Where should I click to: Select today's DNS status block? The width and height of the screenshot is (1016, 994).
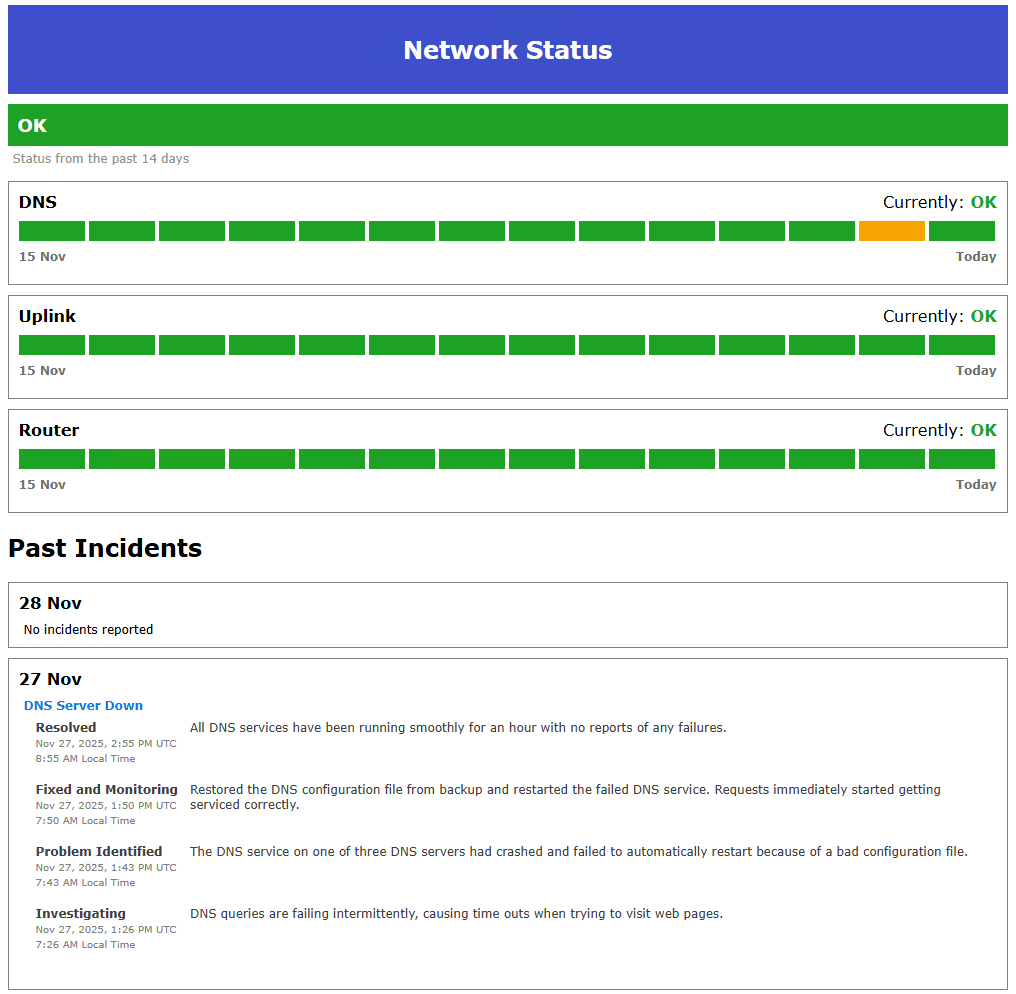(961, 230)
